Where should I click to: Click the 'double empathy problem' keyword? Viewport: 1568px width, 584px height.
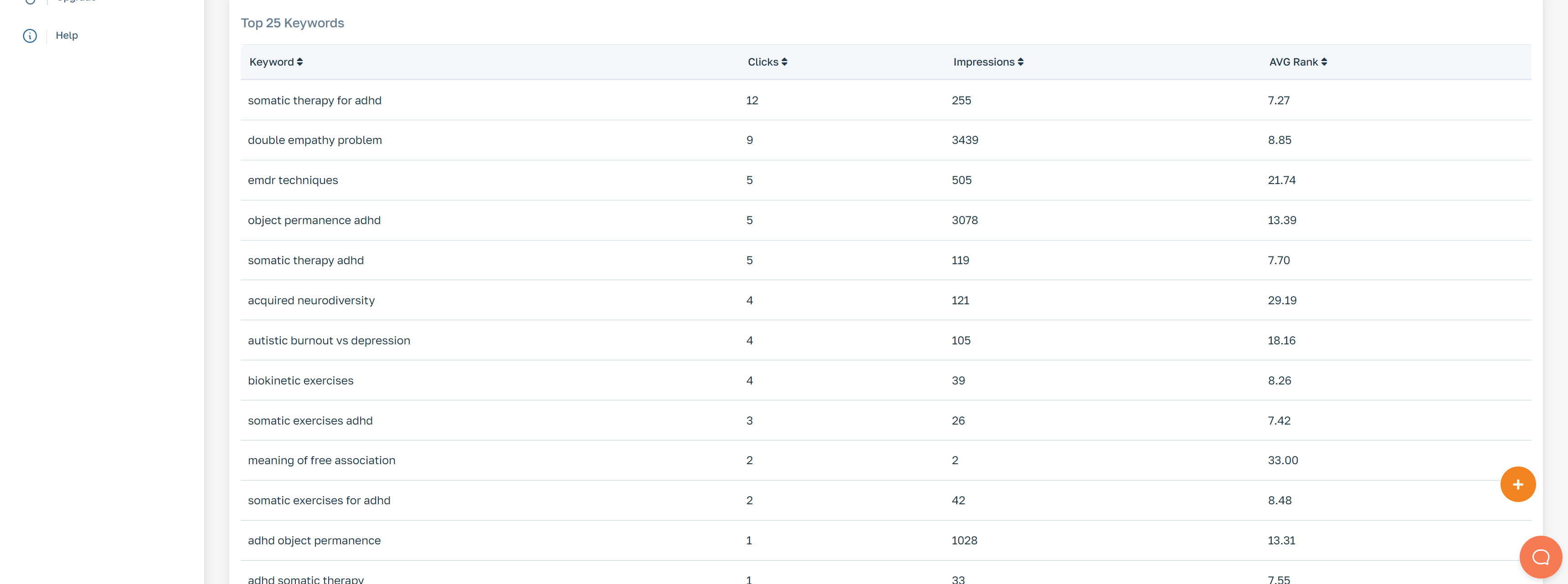click(x=315, y=140)
